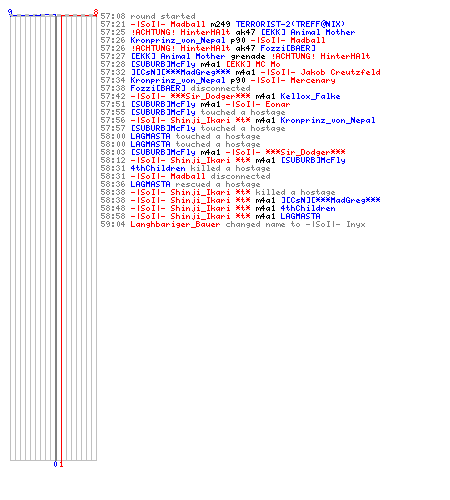The height and width of the screenshot is (500, 450).
Task: Select -|SoI|- Mercenary player name
Action: click(x=293, y=80)
